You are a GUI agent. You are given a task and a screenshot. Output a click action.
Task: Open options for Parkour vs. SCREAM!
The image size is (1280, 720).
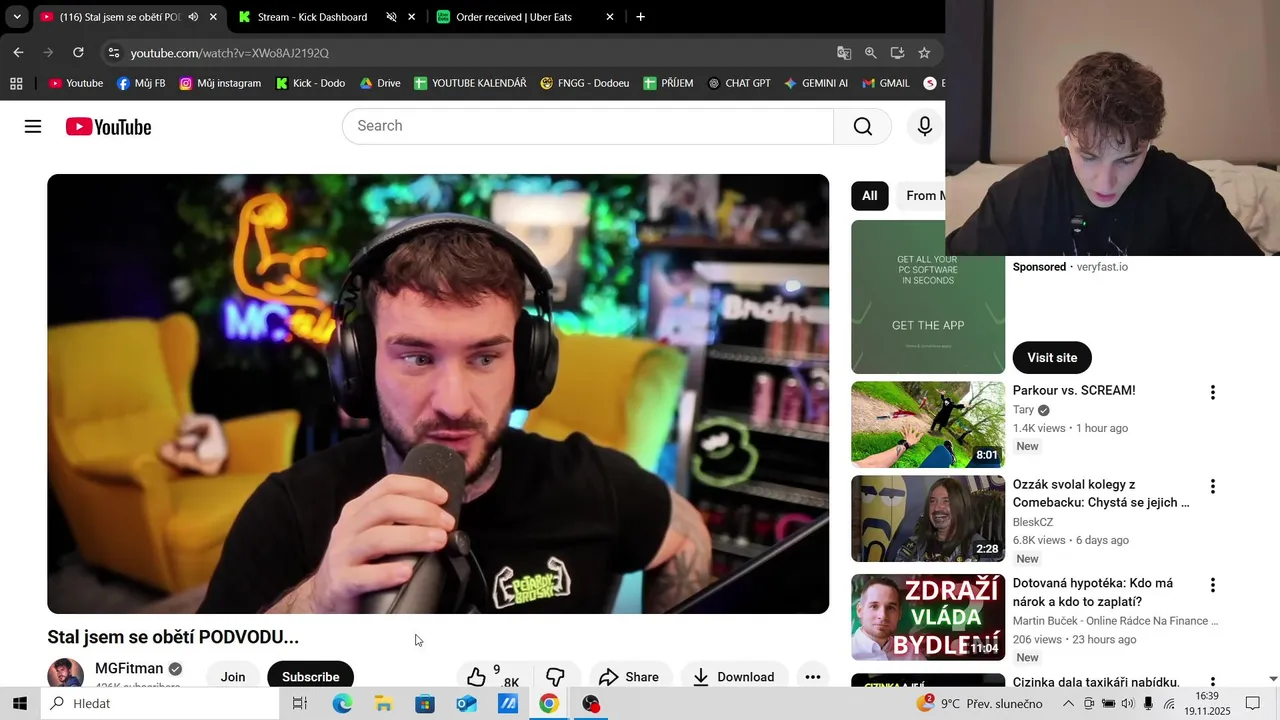(x=1212, y=392)
